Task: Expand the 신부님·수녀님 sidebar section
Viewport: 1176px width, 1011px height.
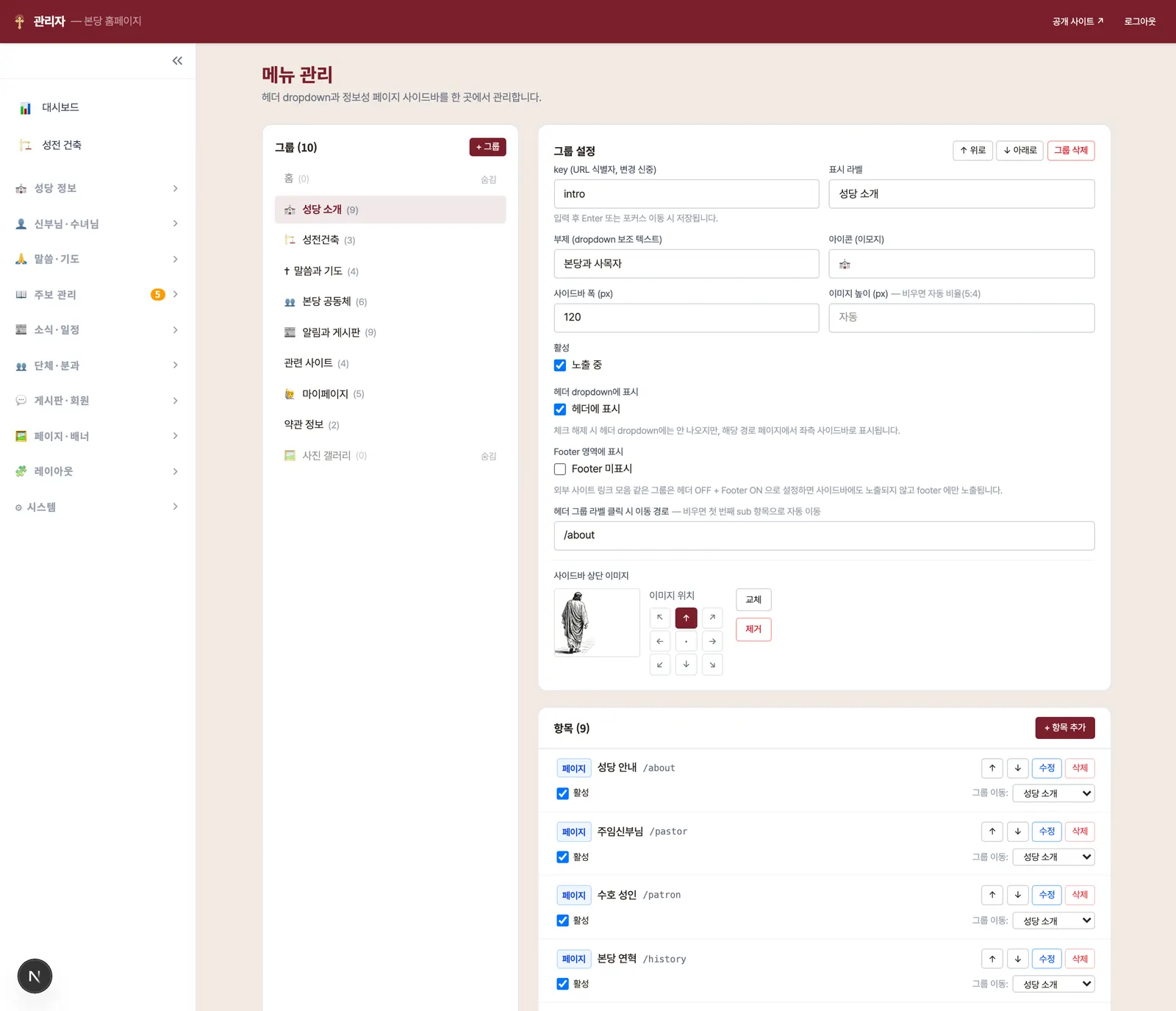Action: click(x=97, y=224)
